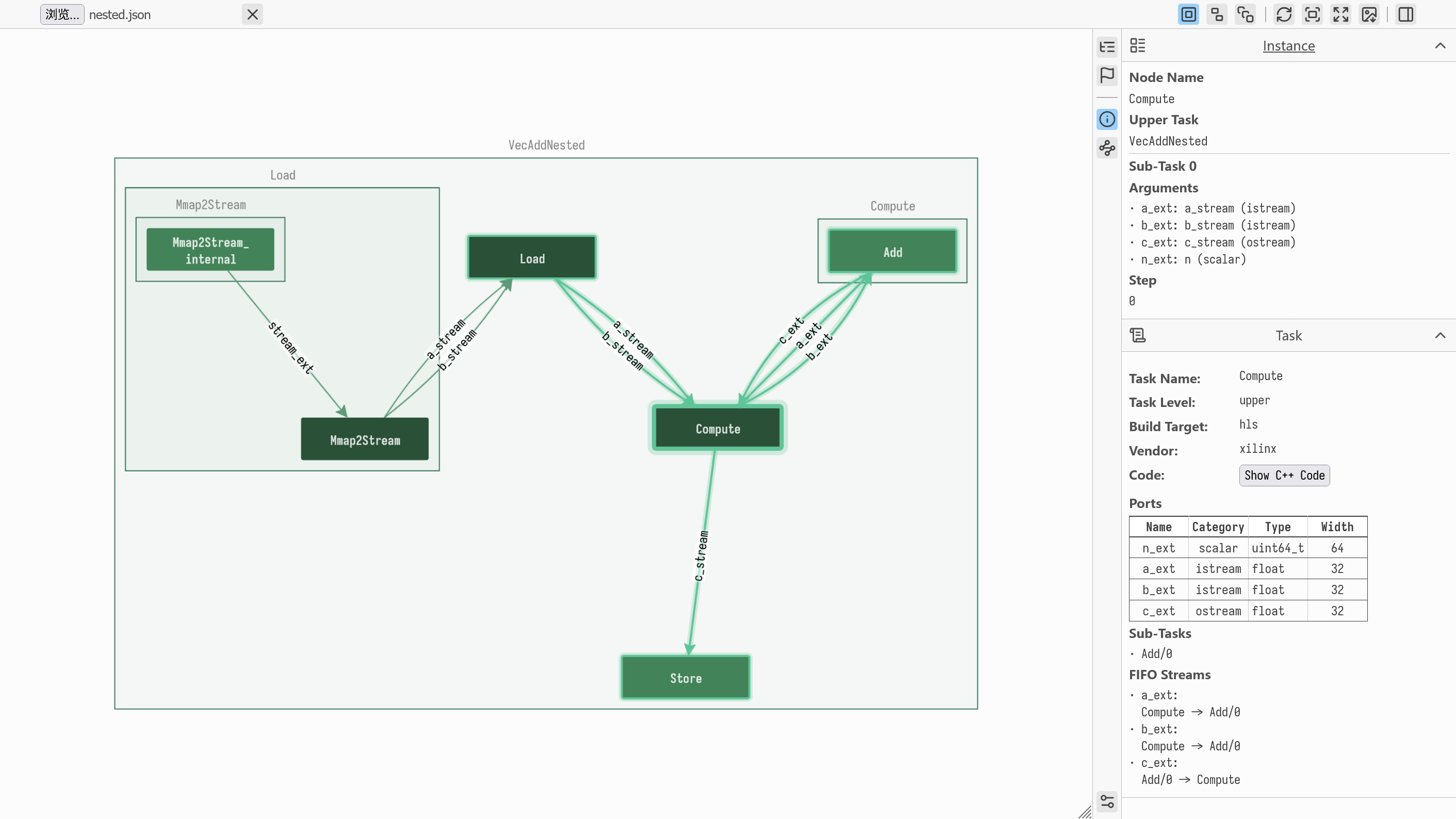Refresh the graph with rotate arrows icon
The image size is (1456, 819).
coord(1284,14)
